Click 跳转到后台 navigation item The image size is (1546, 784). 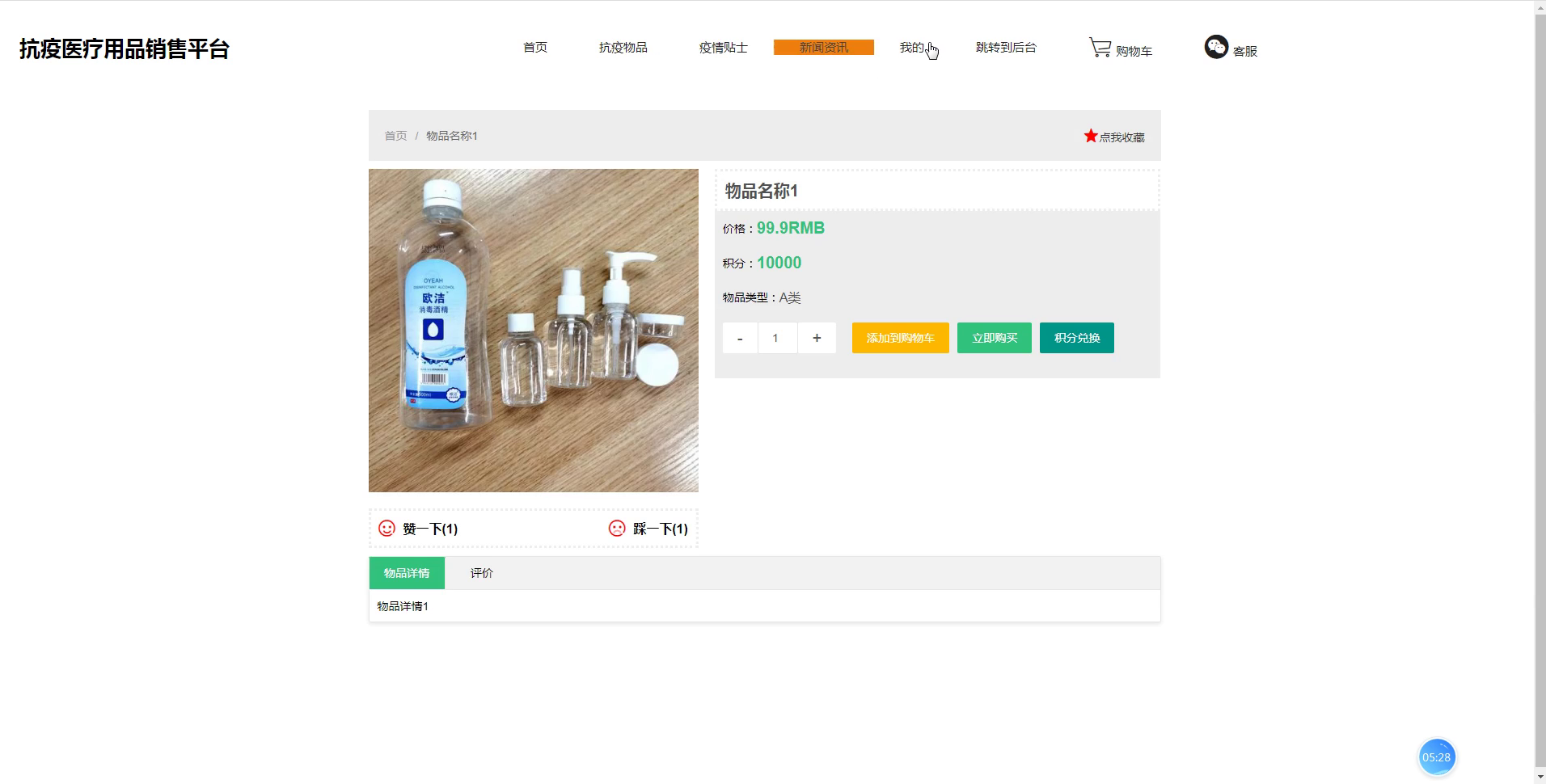pos(1006,48)
